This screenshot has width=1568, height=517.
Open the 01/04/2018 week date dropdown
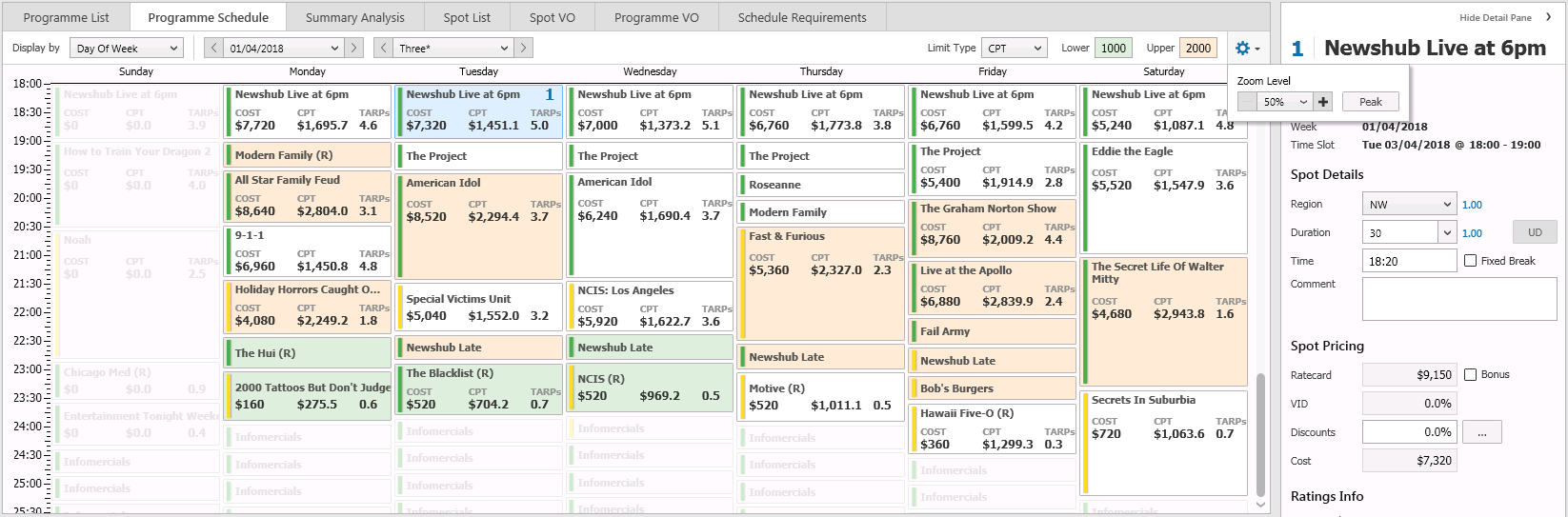284,48
